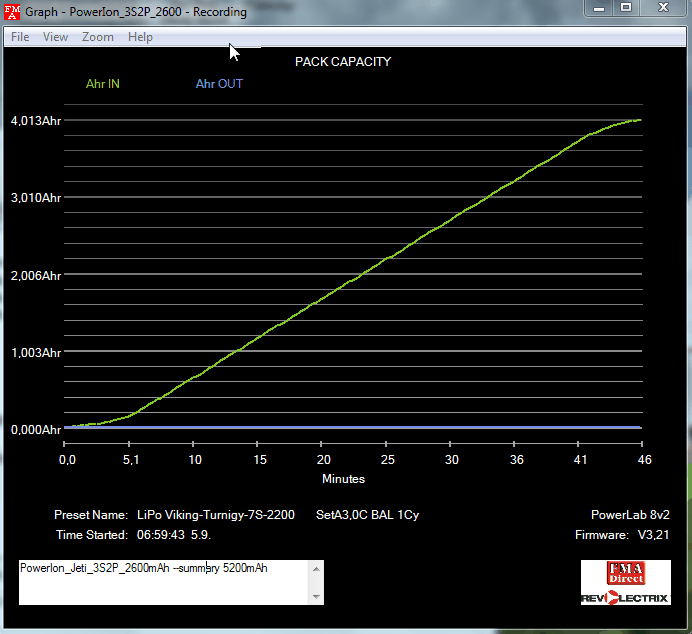Open the Zoom menu
692x634 pixels.
[98, 37]
